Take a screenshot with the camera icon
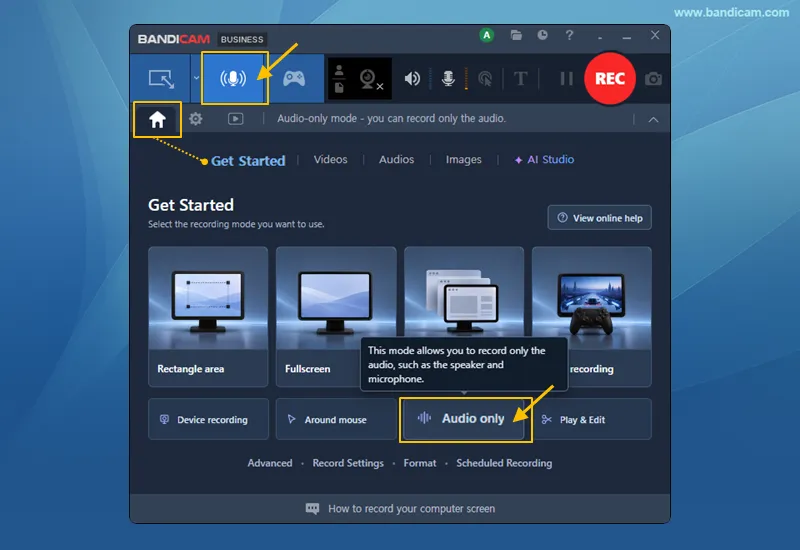The image size is (800, 550). [x=653, y=79]
